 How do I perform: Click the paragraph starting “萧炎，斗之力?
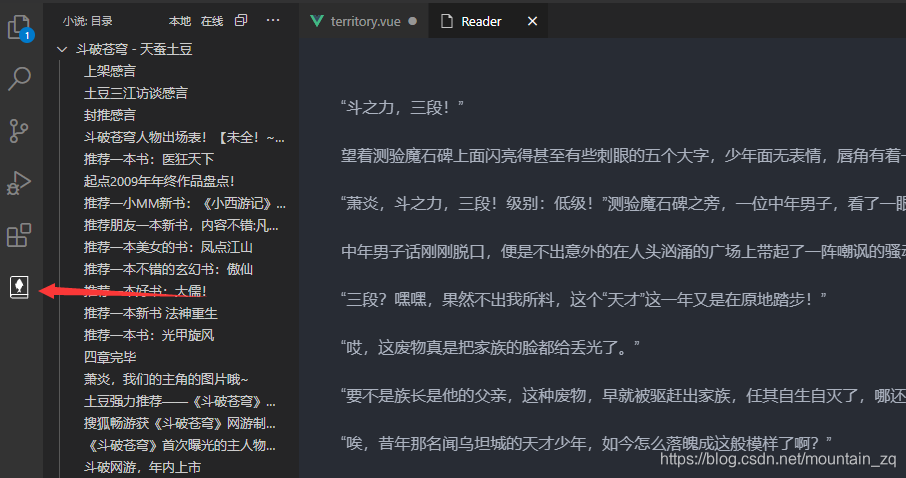click(x=623, y=203)
